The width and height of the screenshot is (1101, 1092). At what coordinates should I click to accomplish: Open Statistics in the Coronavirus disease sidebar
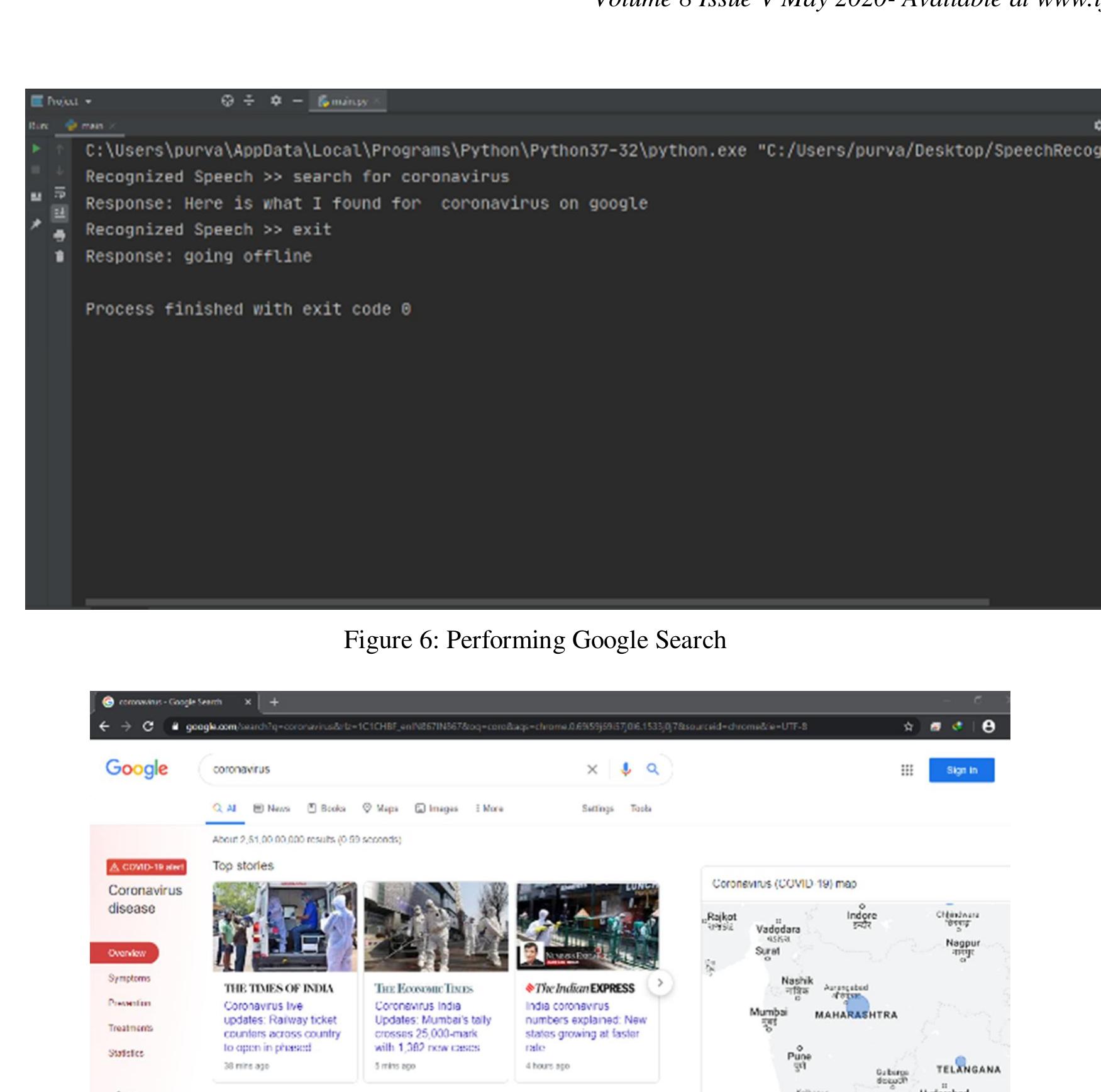[x=126, y=1053]
